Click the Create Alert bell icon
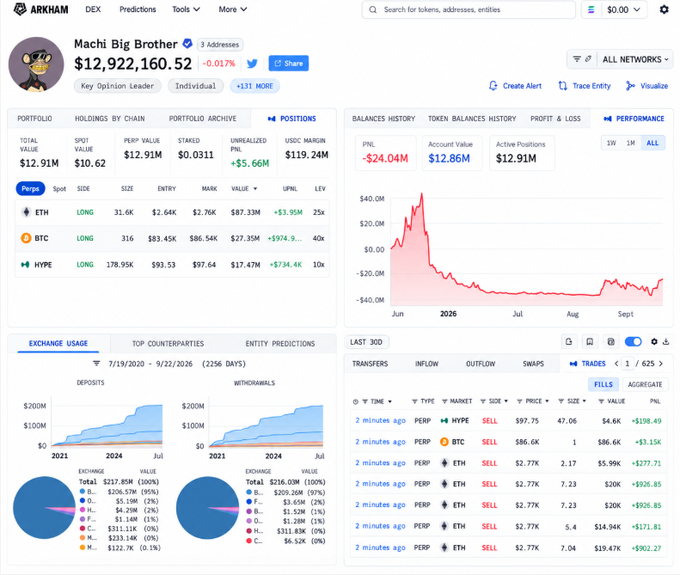The width and height of the screenshot is (680, 575). (x=493, y=86)
